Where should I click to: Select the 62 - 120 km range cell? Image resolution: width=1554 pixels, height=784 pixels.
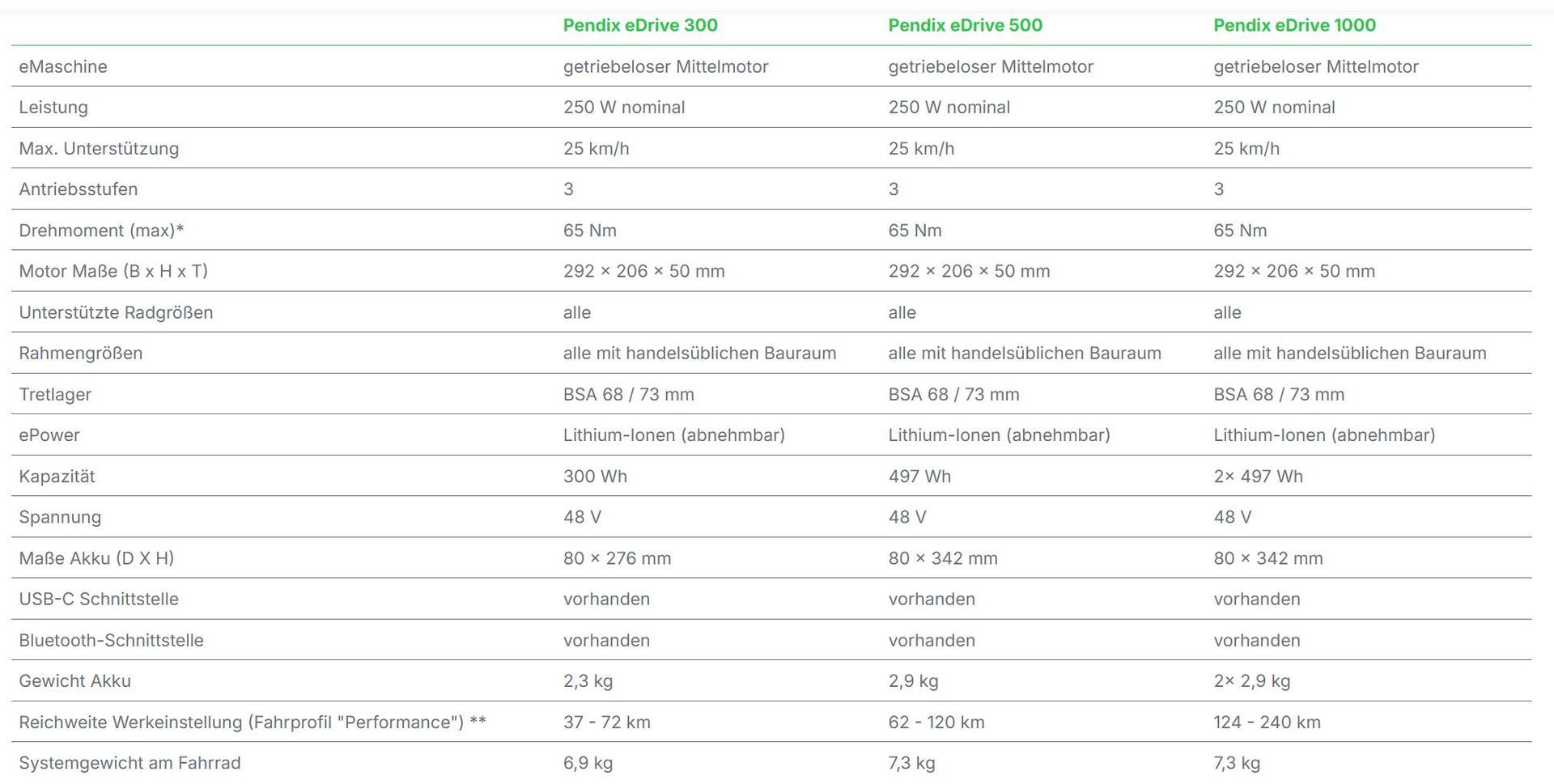coord(936,722)
